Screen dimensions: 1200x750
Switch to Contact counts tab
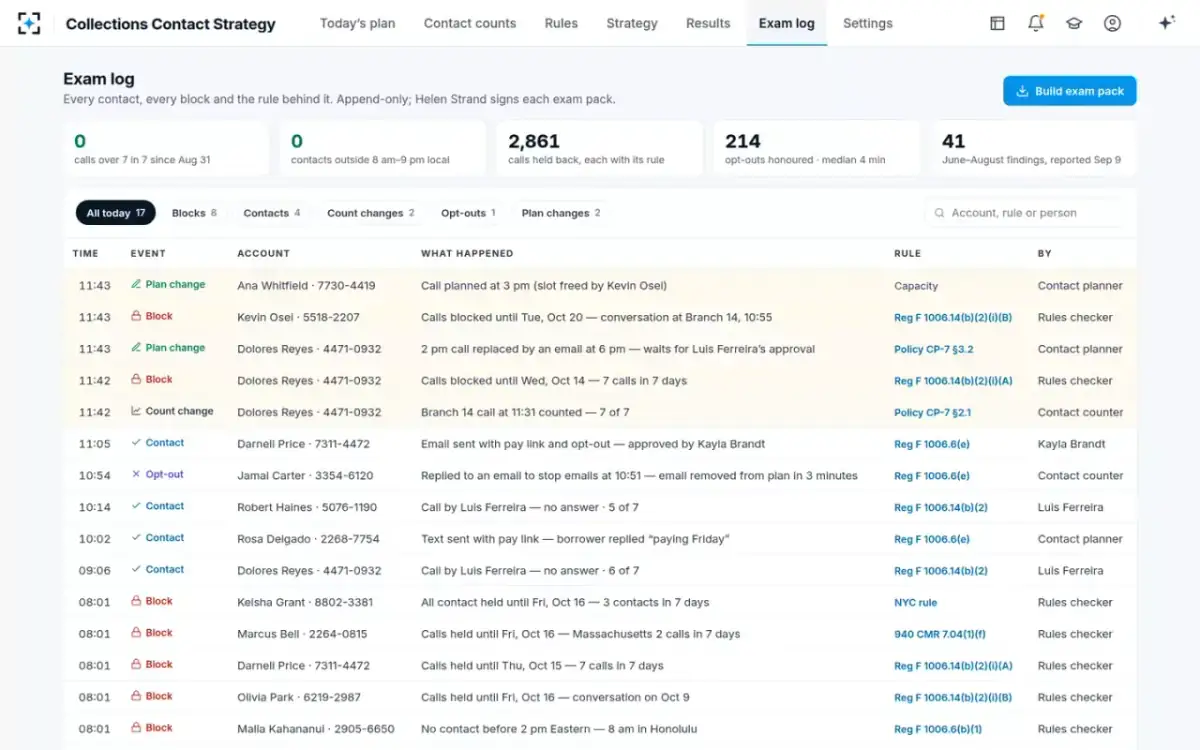click(470, 23)
